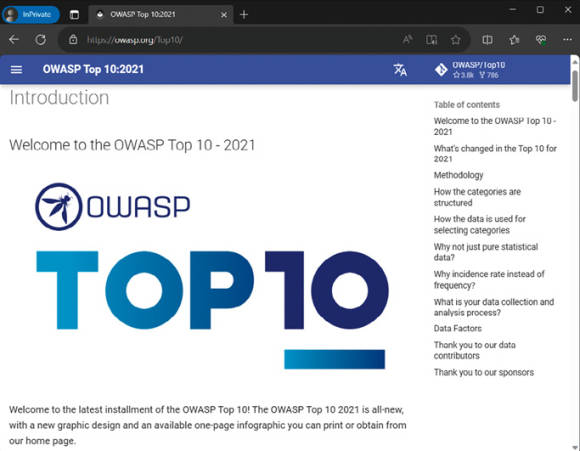Go to Thank you to our data contributors
Image resolution: width=580 pixels, height=451 pixels.
[475, 350]
